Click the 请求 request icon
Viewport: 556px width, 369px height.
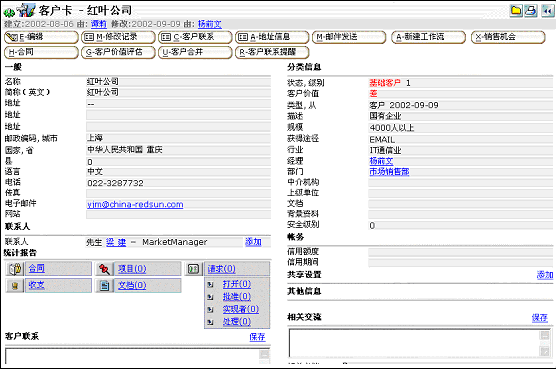(194, 269)
